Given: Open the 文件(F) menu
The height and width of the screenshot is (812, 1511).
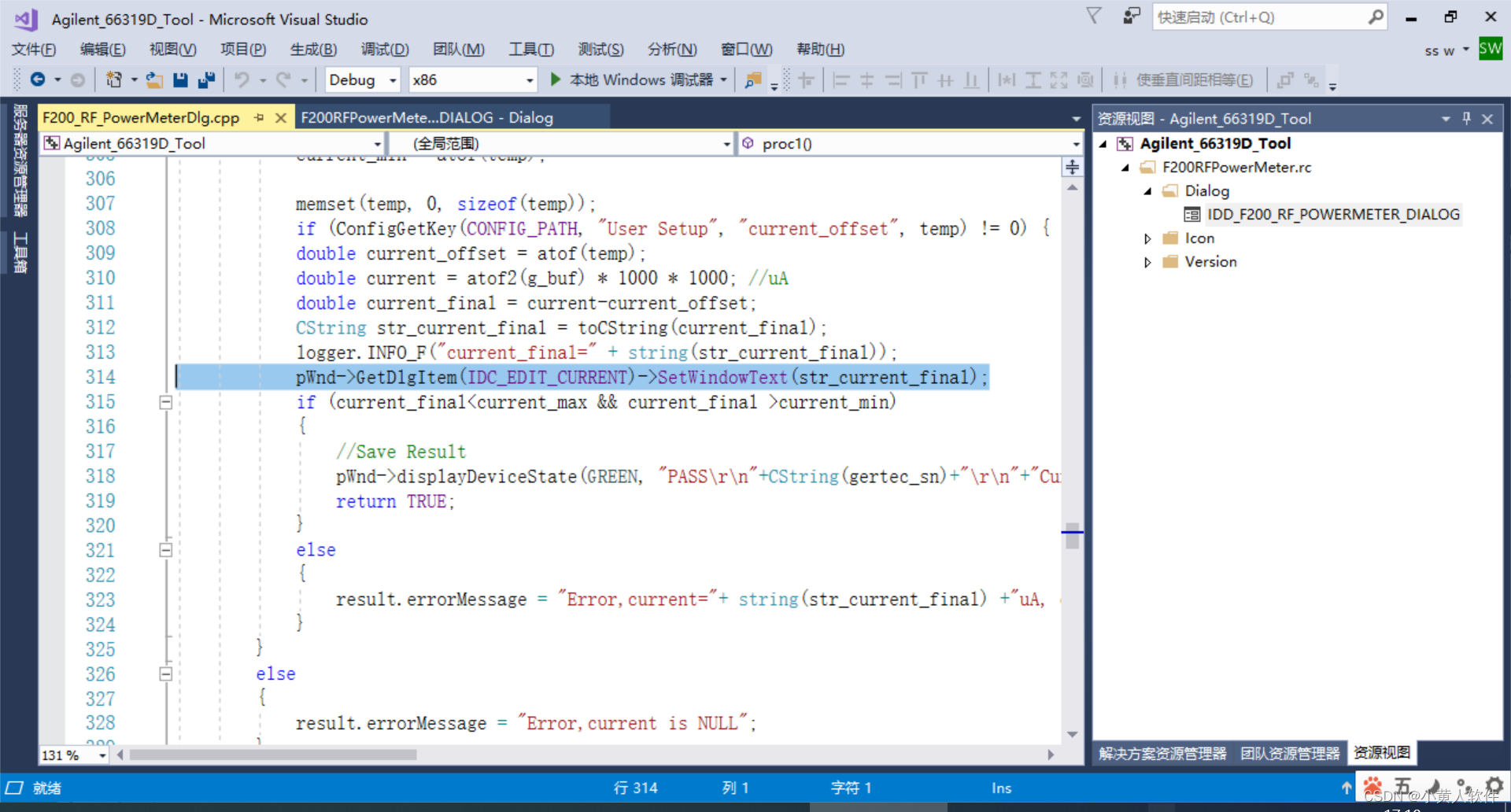Looking at the screenshot, I should (x=34, y=50).
